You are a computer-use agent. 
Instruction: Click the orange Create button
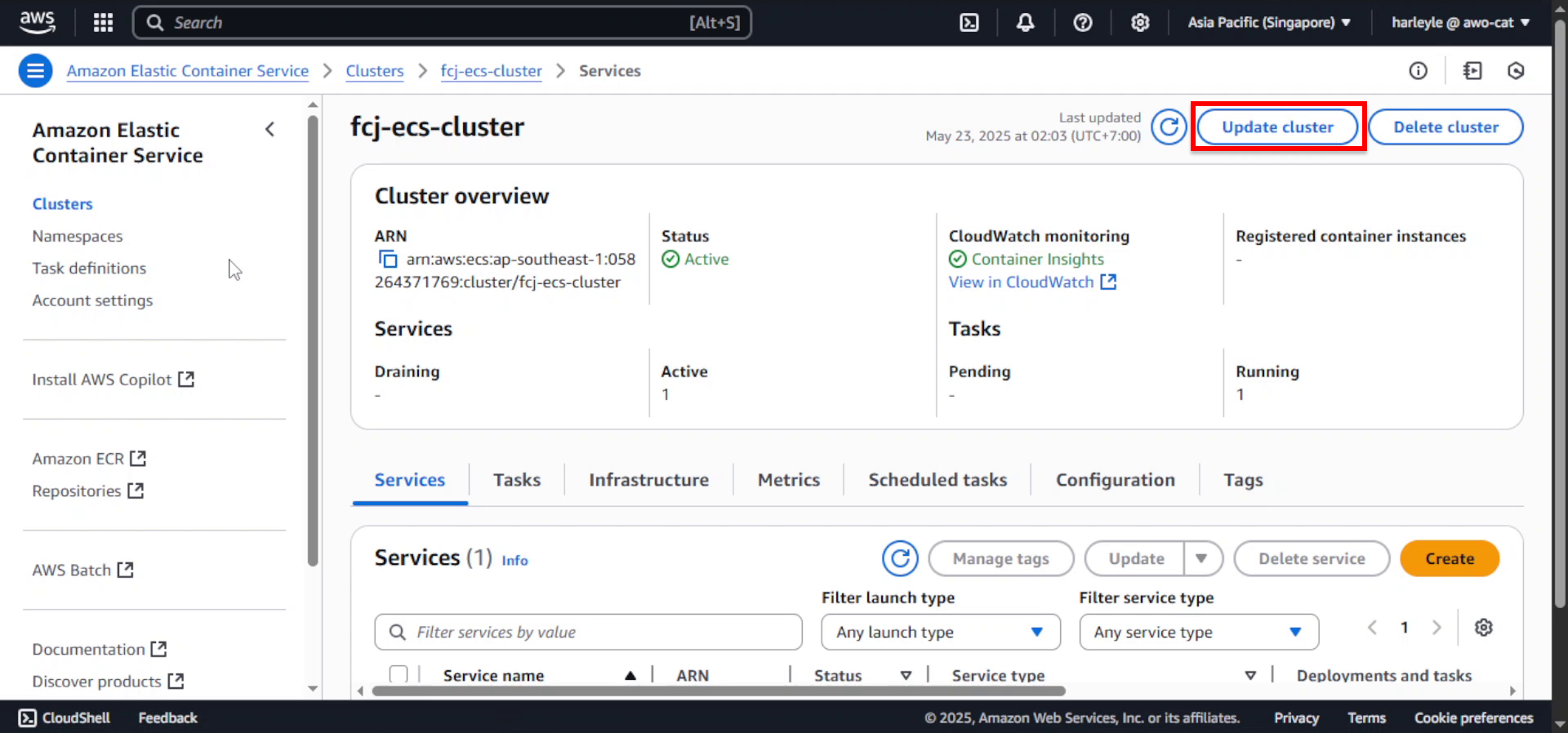pyautogui.click(x=1450, y=558)
